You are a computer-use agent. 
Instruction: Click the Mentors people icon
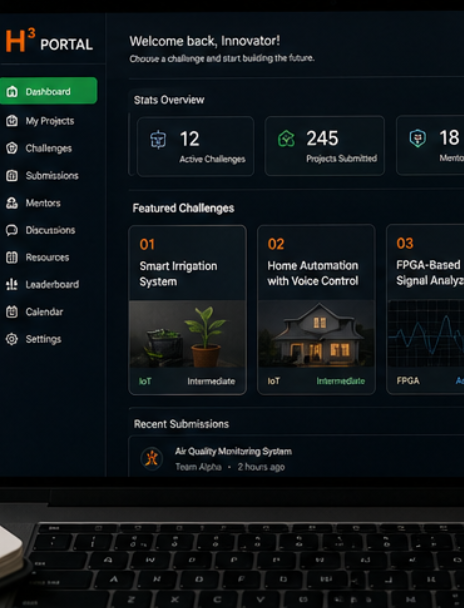[x=12, y=203]
